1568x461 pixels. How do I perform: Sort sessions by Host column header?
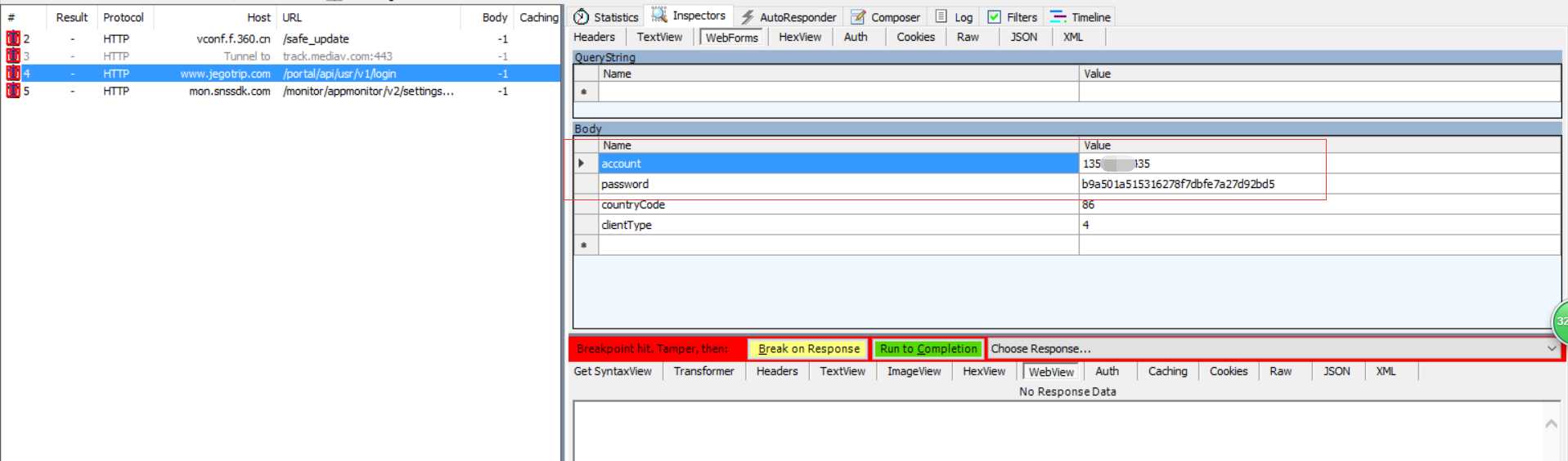tap(214, 17)
